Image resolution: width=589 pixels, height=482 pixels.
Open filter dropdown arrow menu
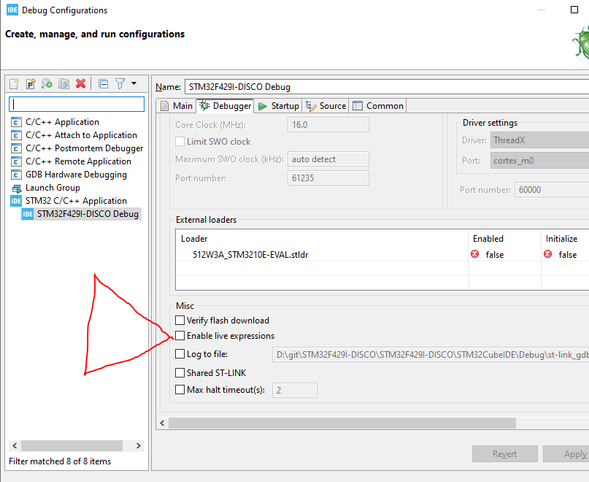pos(134,83)
